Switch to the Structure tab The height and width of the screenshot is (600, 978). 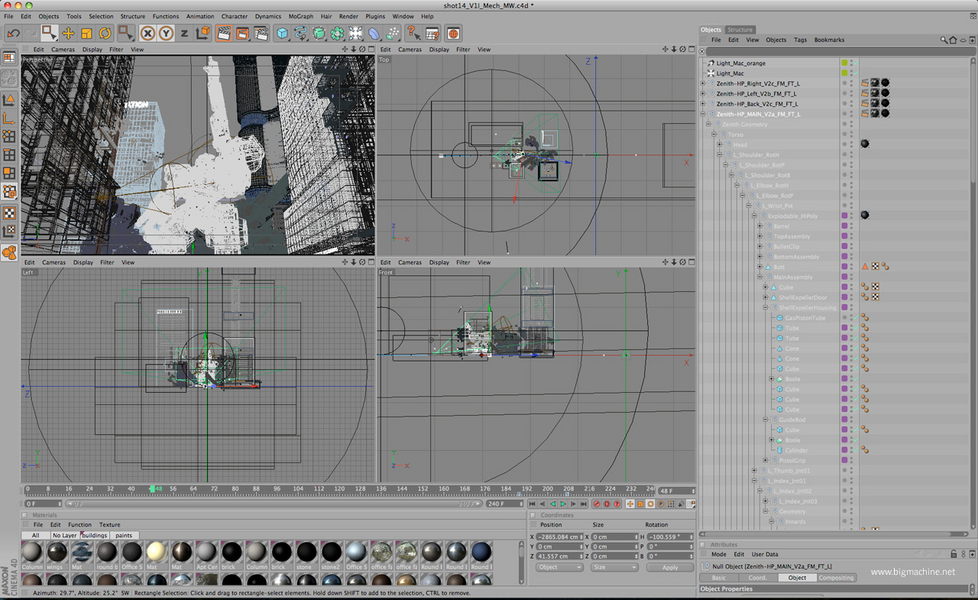[740, 30]
